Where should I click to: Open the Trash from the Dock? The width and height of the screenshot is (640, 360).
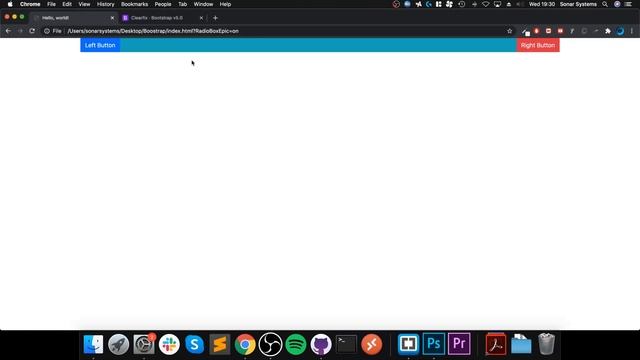(547, 344)
